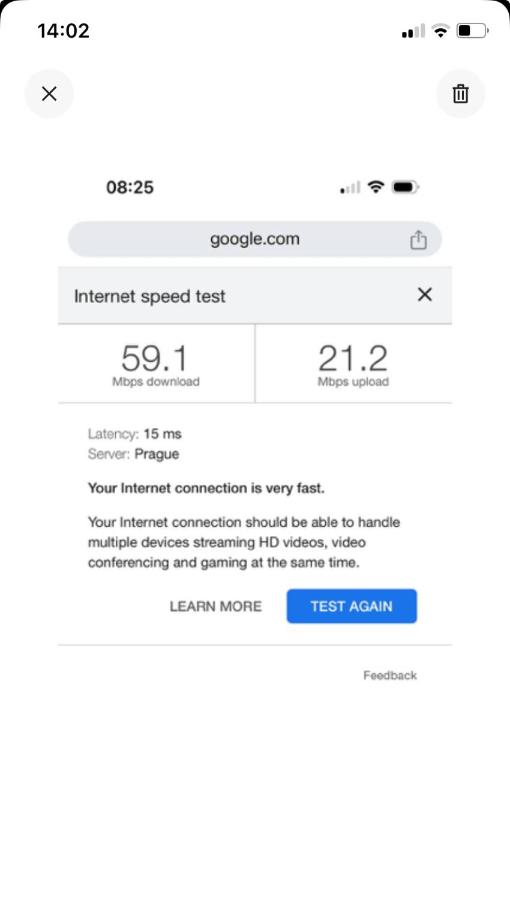Viewport: 510px width, 900px height.
Task: Tap the inner screenshot battery icon
Action: point(406,187)
